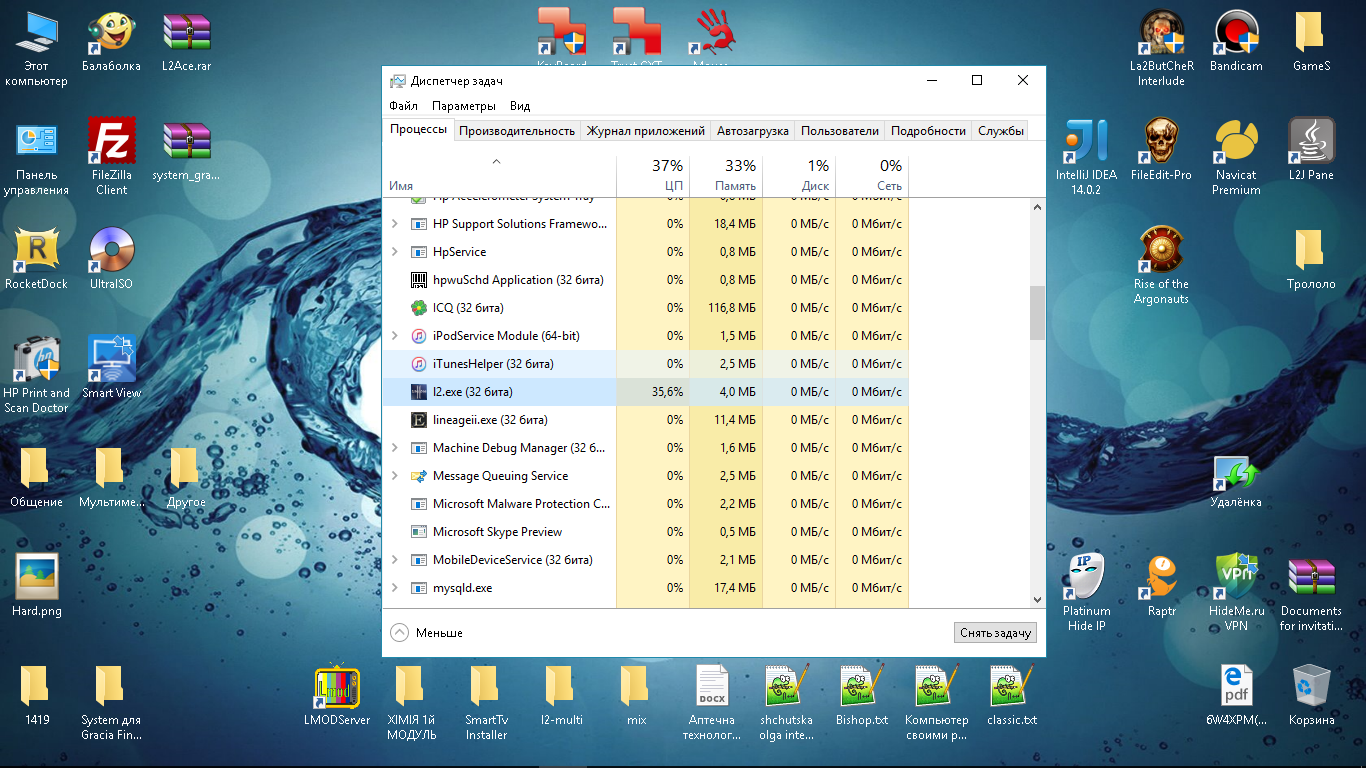Screen dimensions: 1366x768
Task: Click the scrollbar down arrow
Action: click(x=1037, y=599)
